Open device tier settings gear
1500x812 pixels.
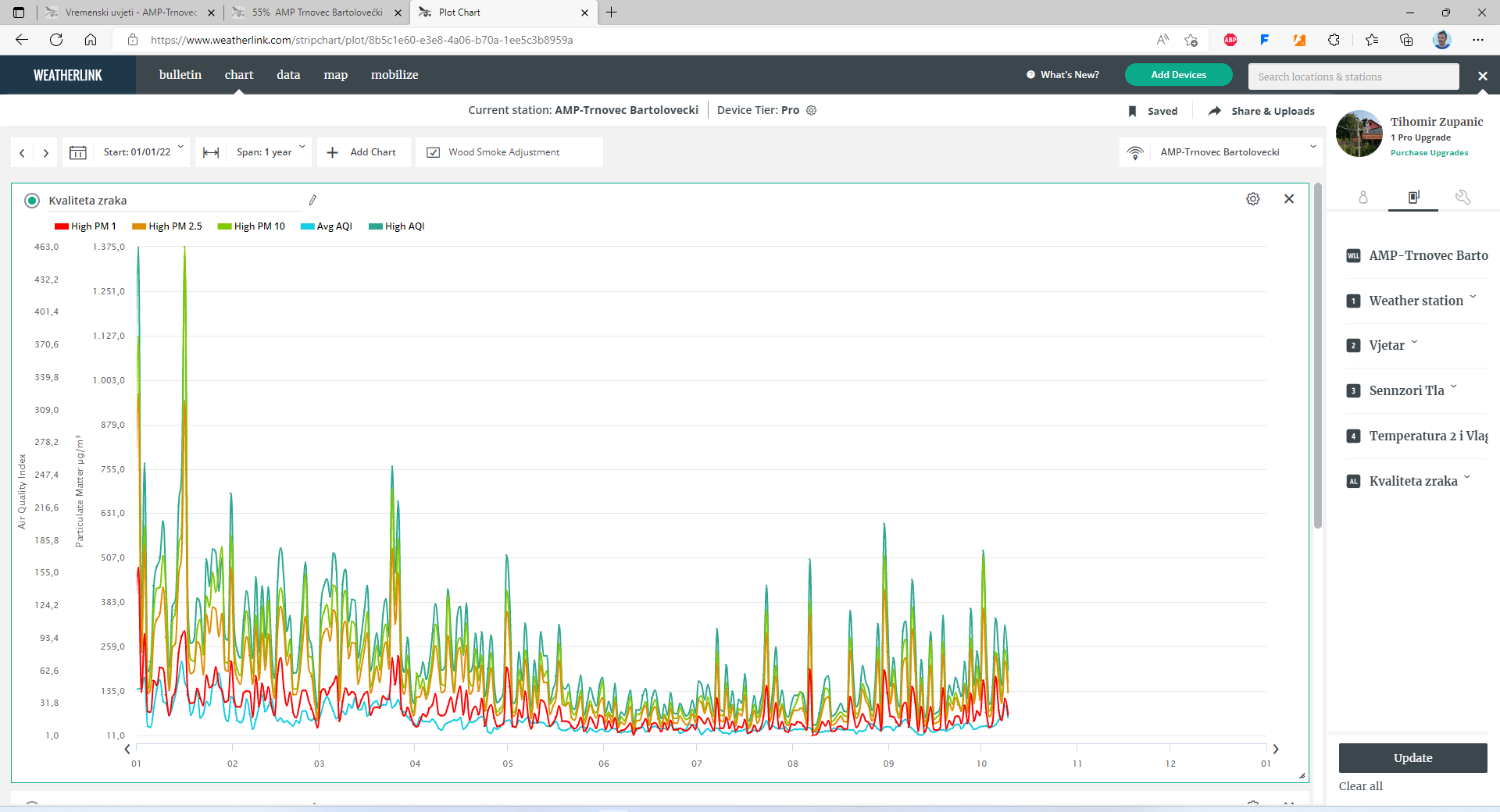[x=812, y=110]
